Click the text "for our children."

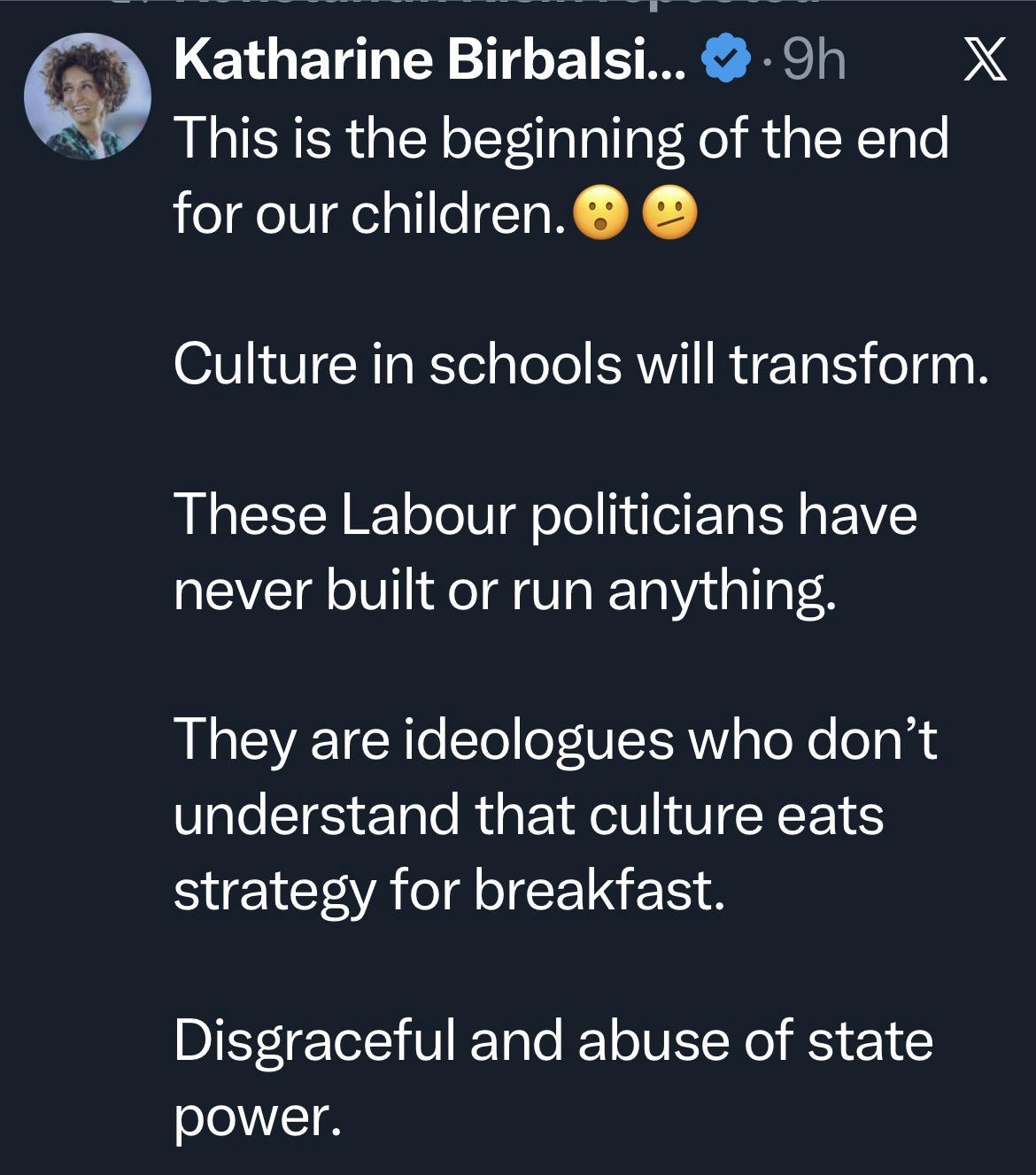[369, 213]
